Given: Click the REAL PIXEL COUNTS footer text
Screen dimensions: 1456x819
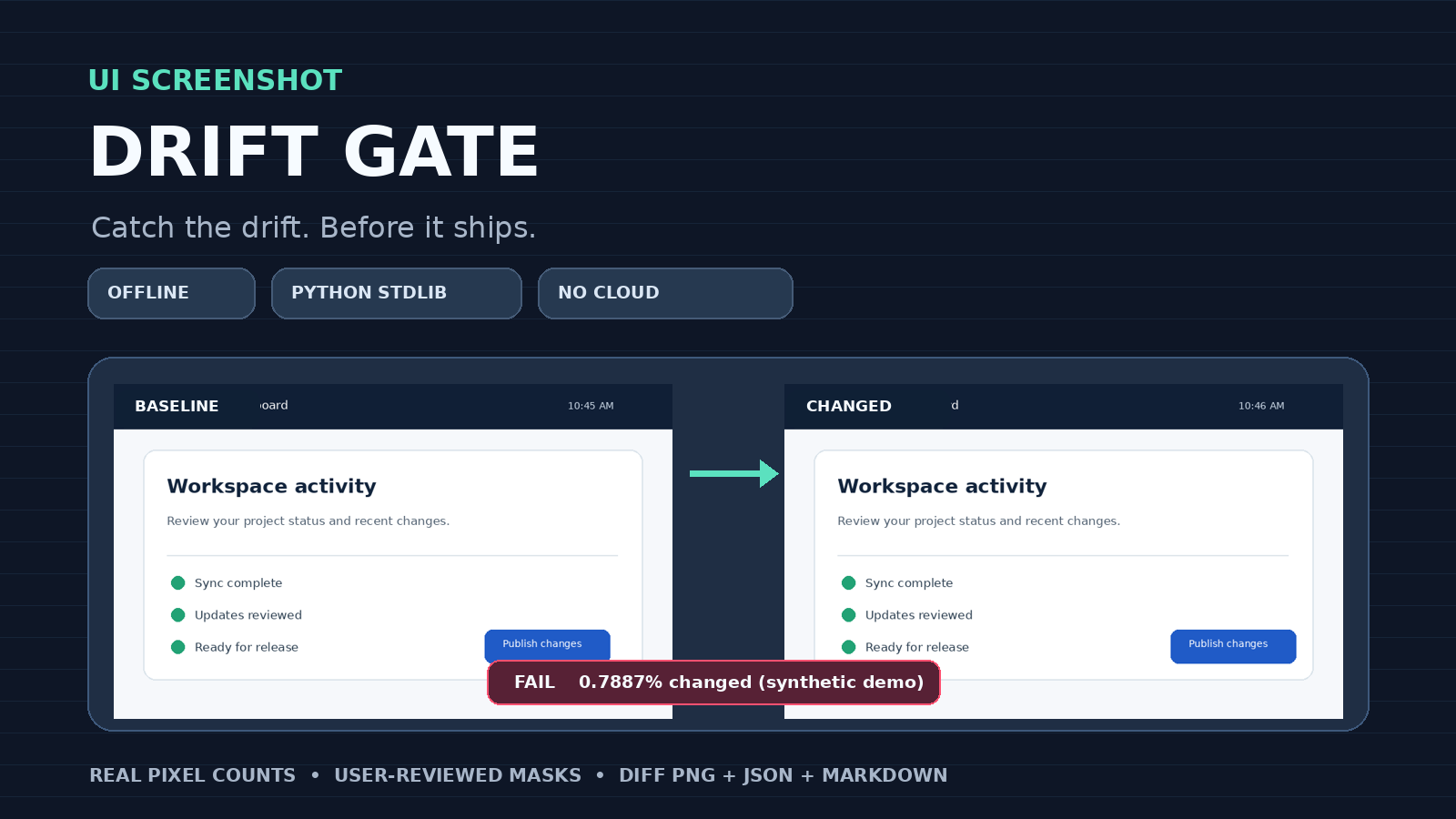Looking at the screenshot, I should pyautogui.click(x=192, y=775).
